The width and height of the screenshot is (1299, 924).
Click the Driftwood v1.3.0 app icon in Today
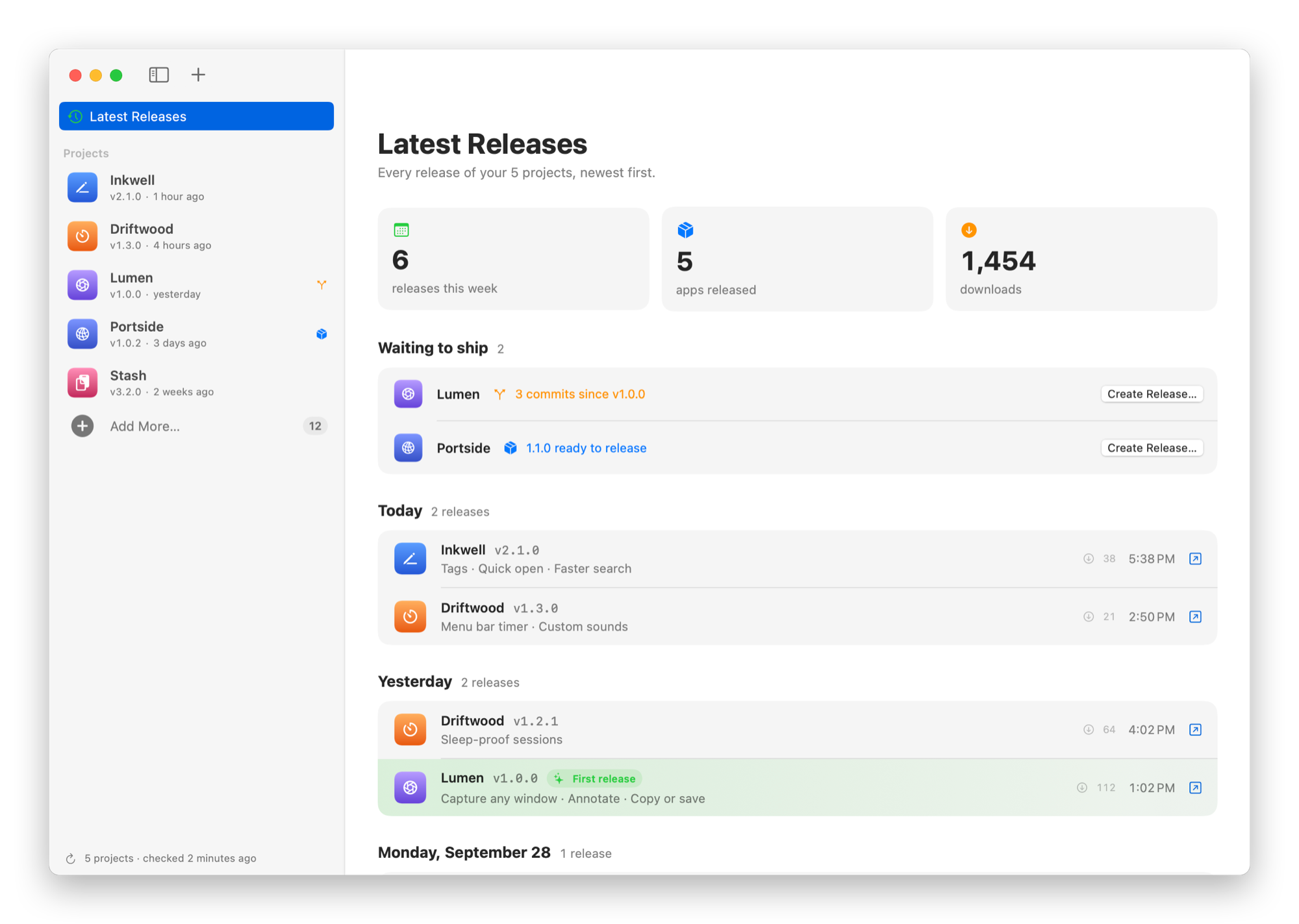(410, 617)
